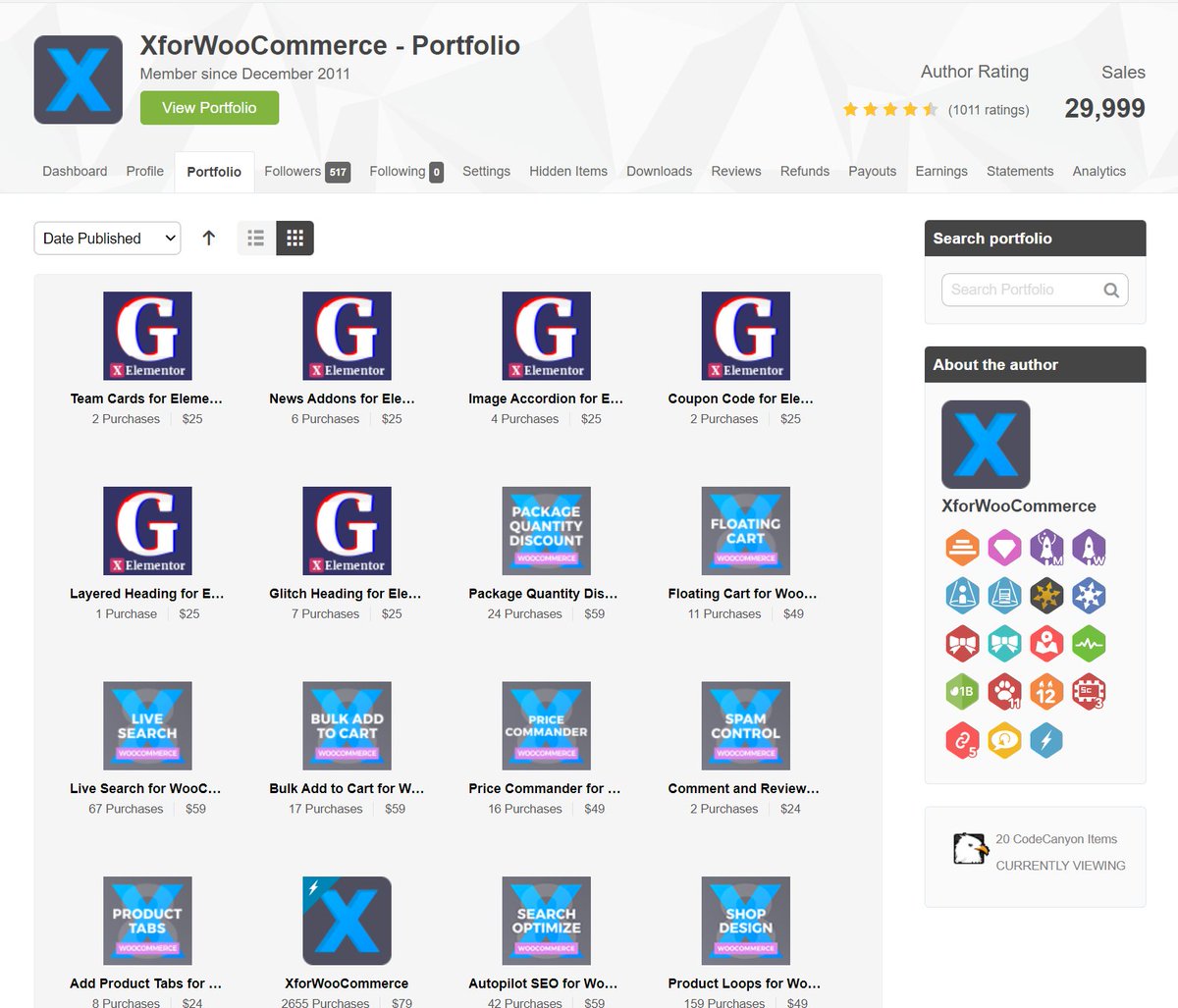
Task: Open the Reviews tab
Action: [x=736, y=171]
